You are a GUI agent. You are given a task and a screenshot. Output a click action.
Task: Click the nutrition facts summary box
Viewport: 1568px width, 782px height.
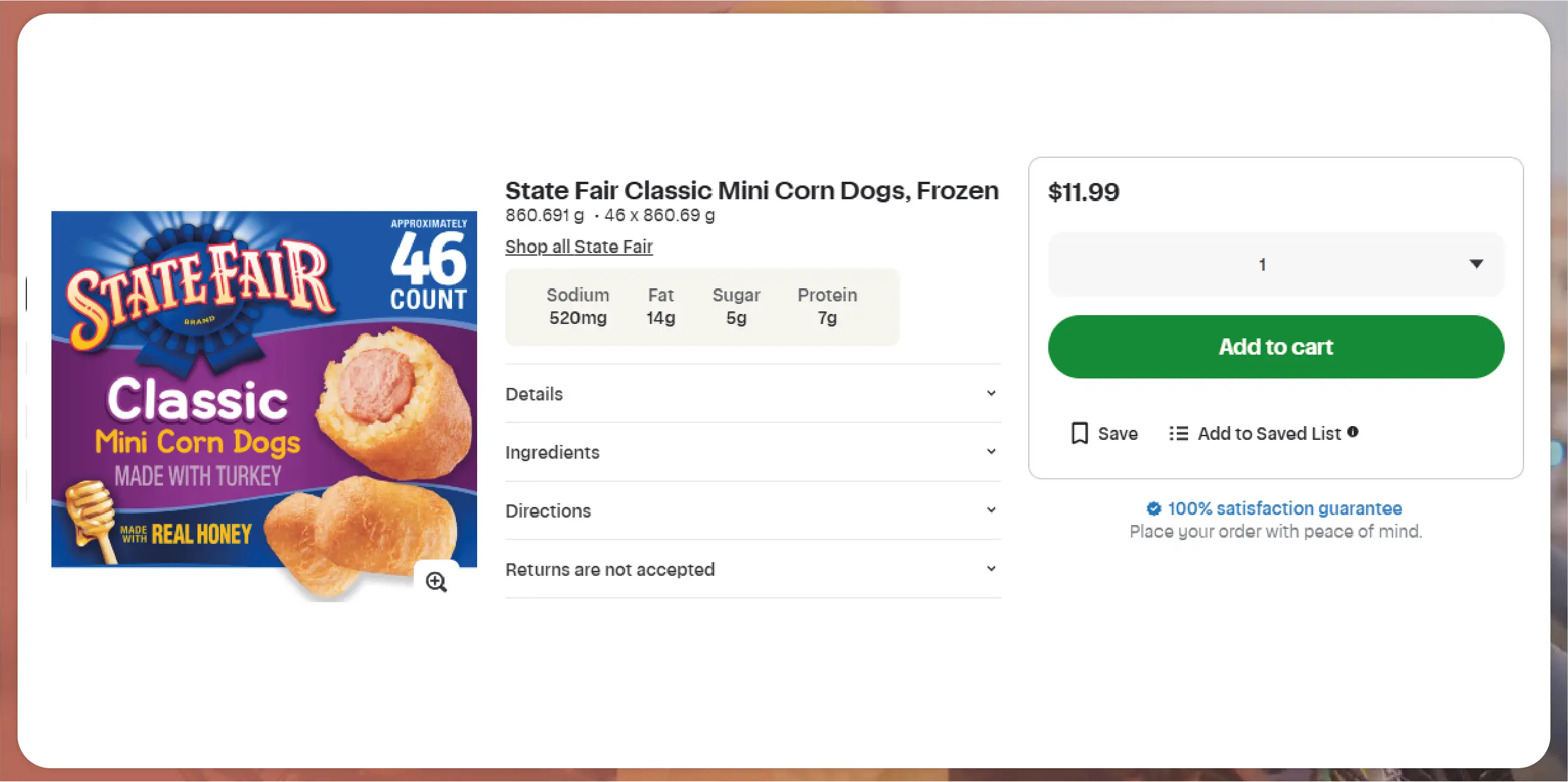[x=702, y=306]
